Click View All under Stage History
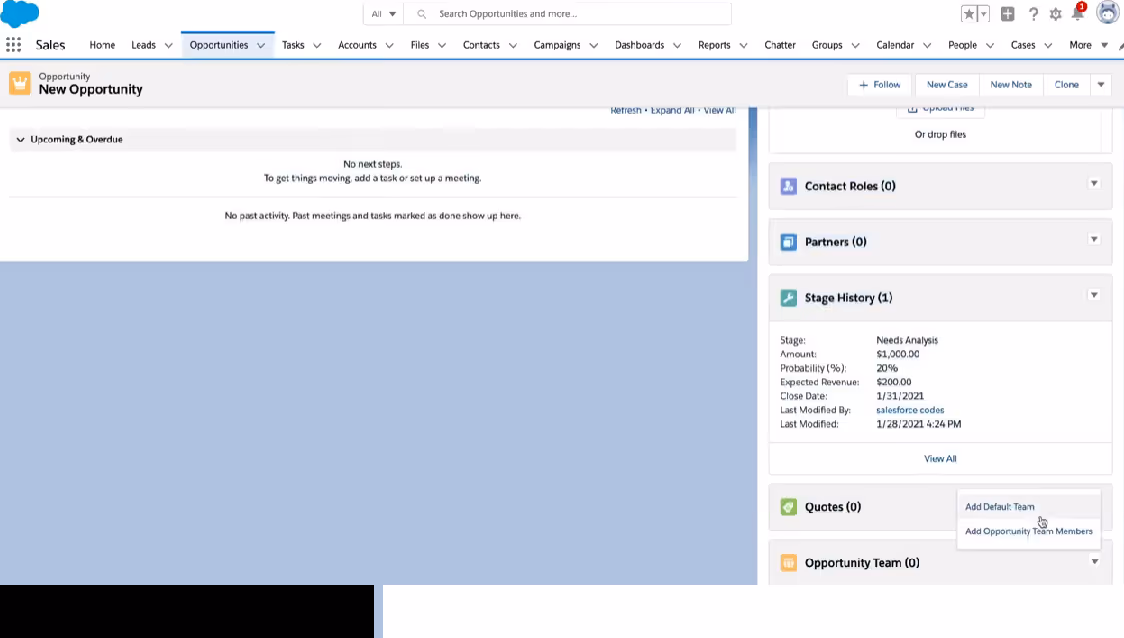1124x638 pixels. click(939, 458)
